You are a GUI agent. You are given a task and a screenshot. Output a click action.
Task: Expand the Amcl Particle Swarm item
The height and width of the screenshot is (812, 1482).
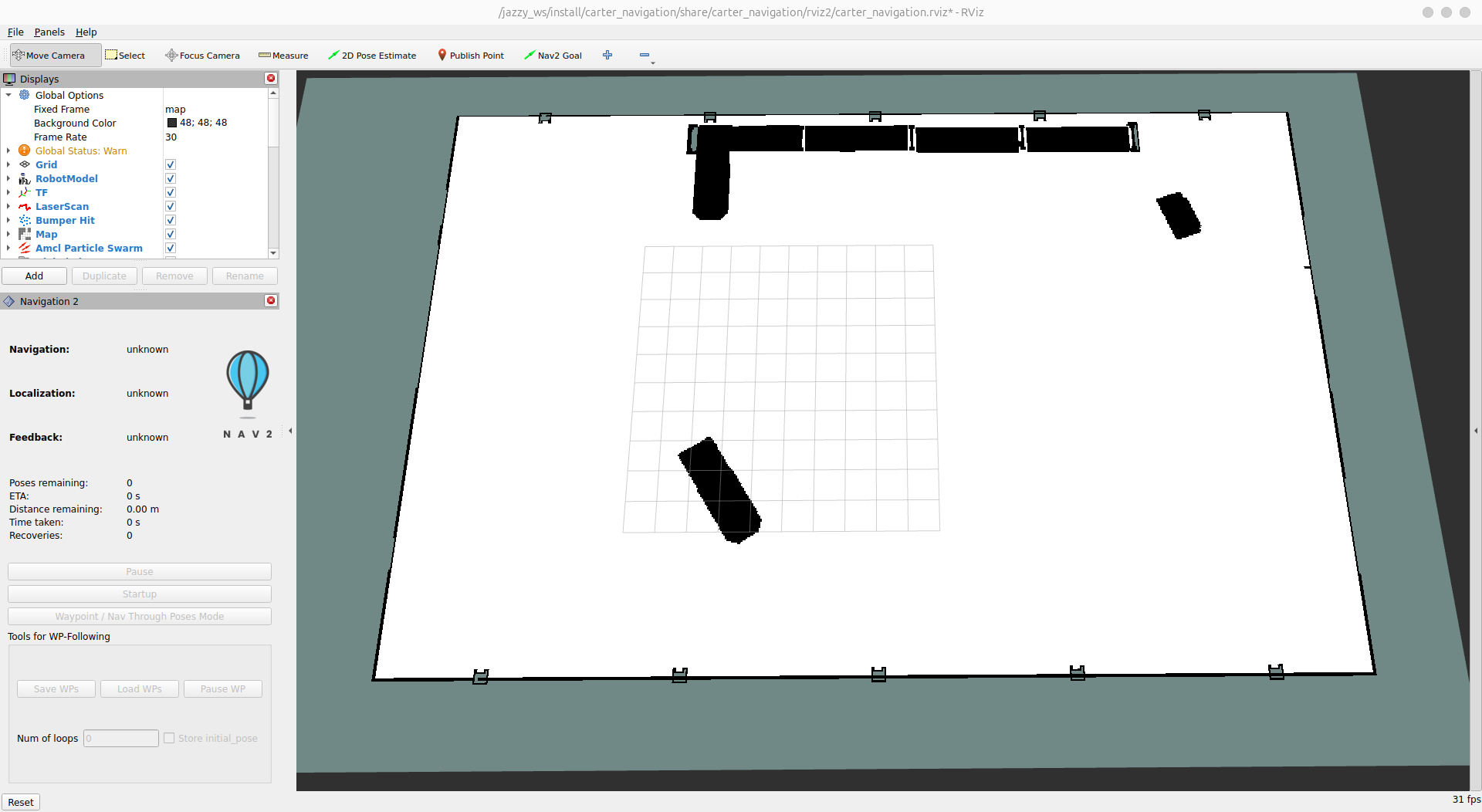8,249
